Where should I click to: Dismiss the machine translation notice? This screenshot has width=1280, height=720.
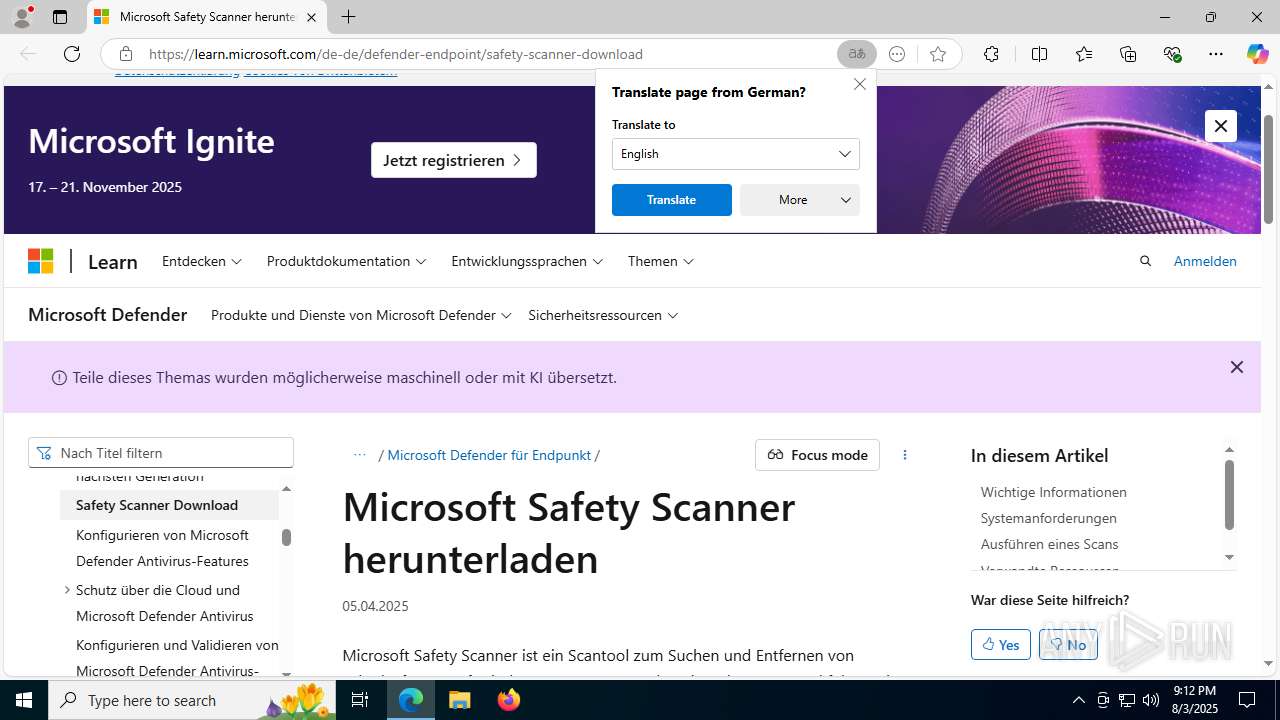(1237, 367)
